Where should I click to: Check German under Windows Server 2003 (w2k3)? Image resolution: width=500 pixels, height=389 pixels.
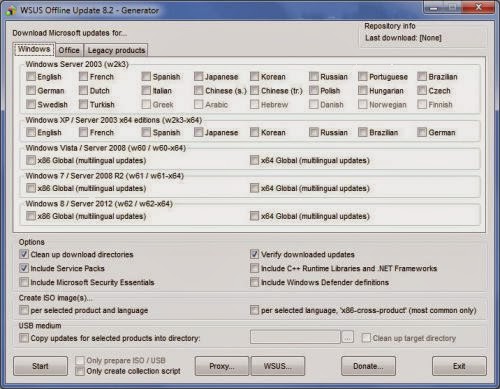tap(31, 91)
